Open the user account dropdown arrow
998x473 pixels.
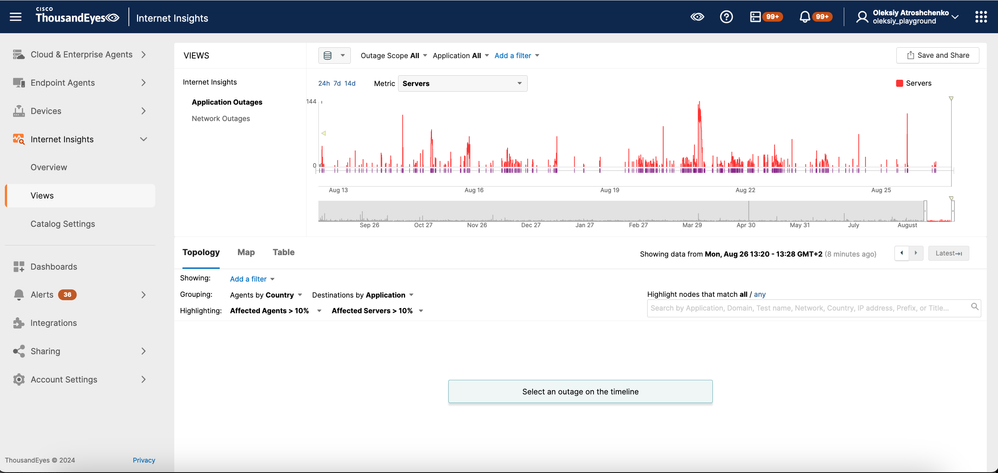[x=955, y=17]
